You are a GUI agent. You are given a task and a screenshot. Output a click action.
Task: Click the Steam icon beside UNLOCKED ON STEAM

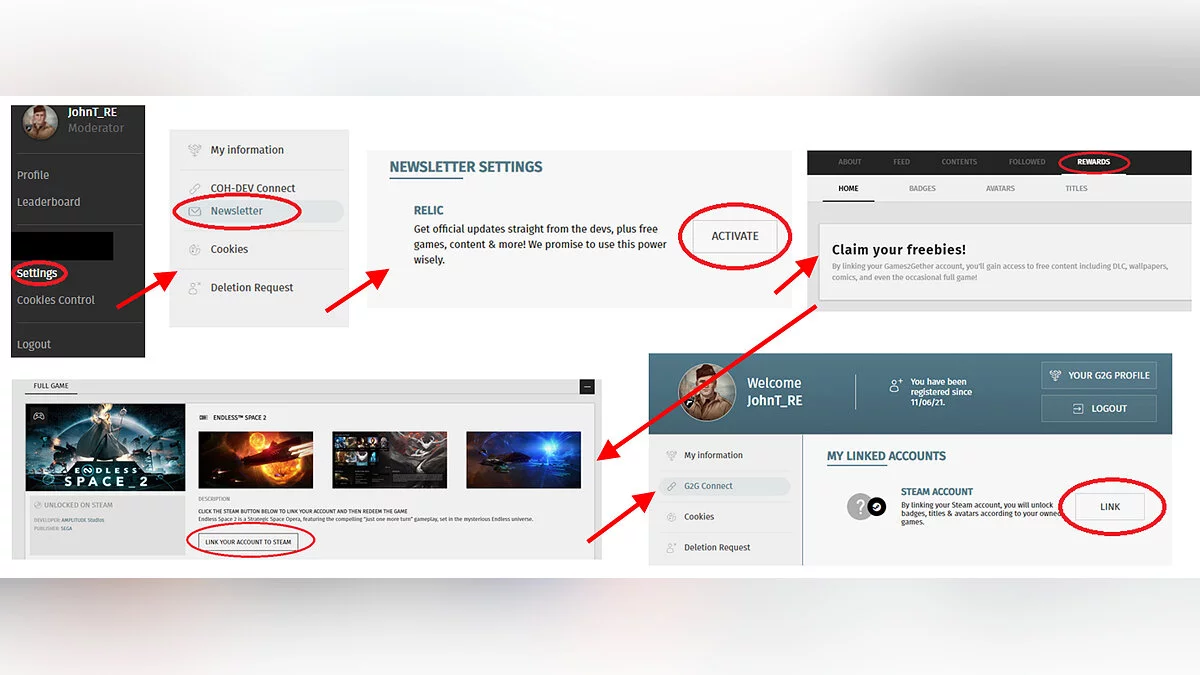coord(37,505)
